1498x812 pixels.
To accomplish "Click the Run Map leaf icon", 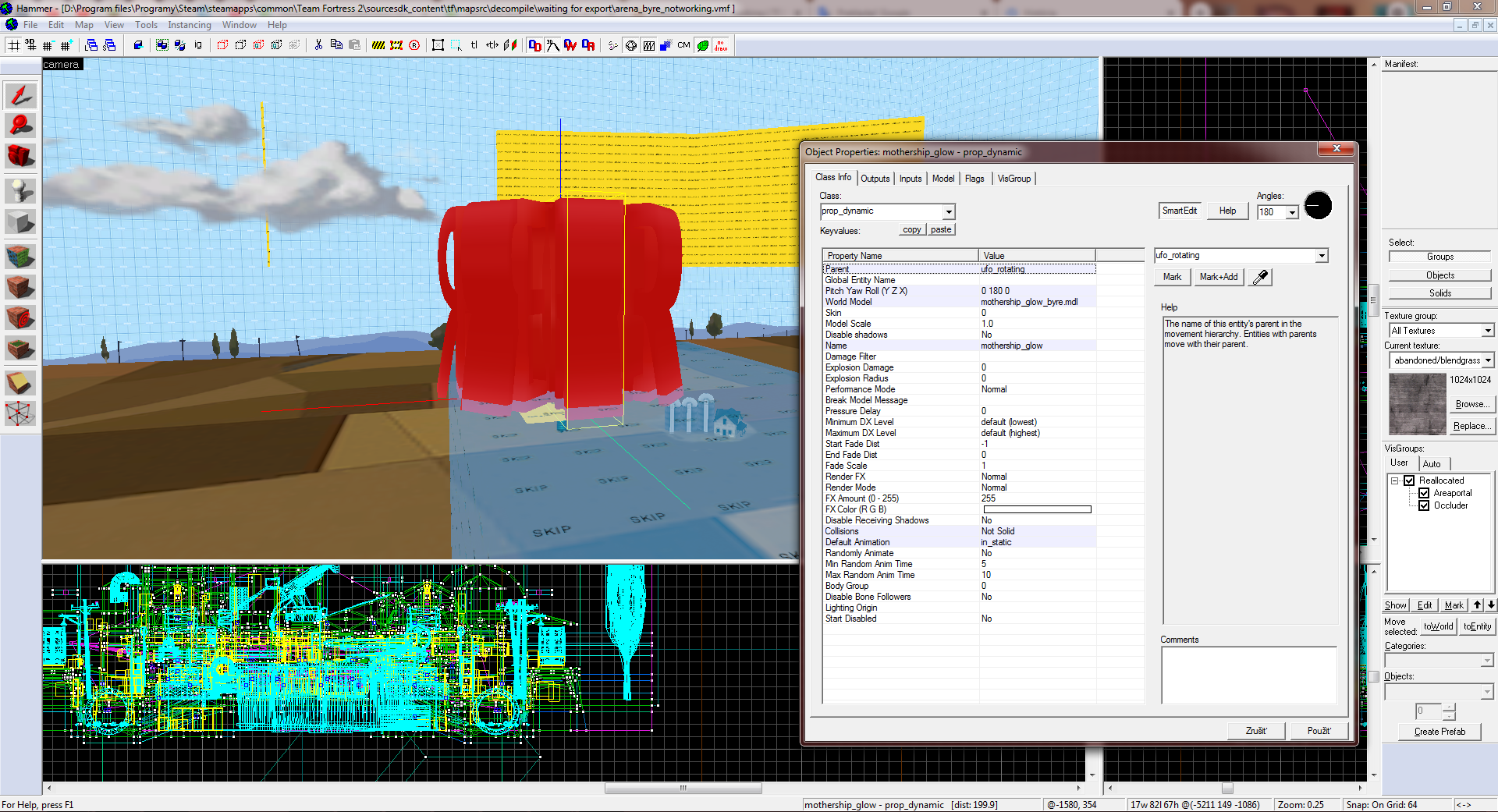I will (x=703, y=45).
